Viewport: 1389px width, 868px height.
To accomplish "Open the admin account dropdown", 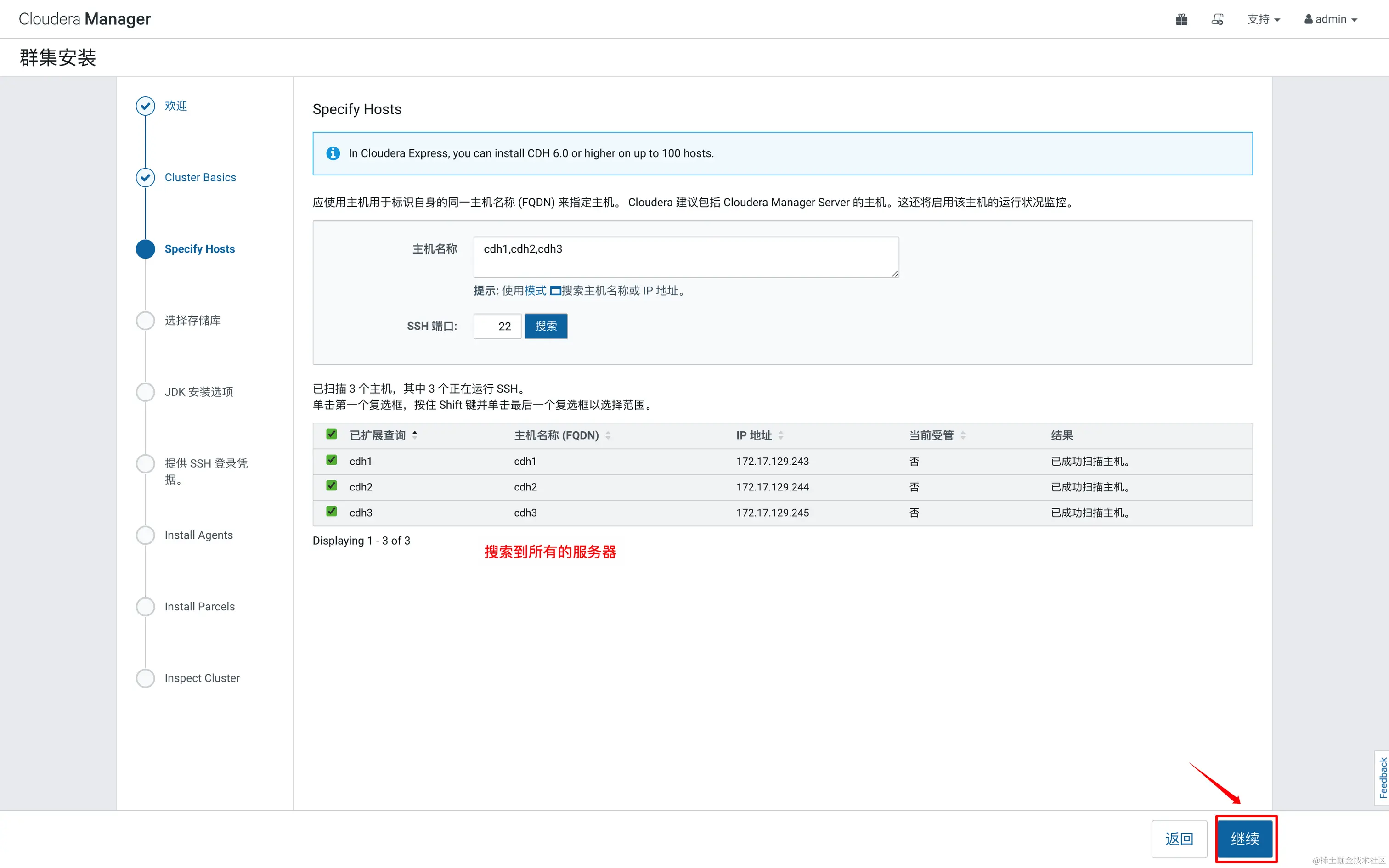I will 1331,19.
